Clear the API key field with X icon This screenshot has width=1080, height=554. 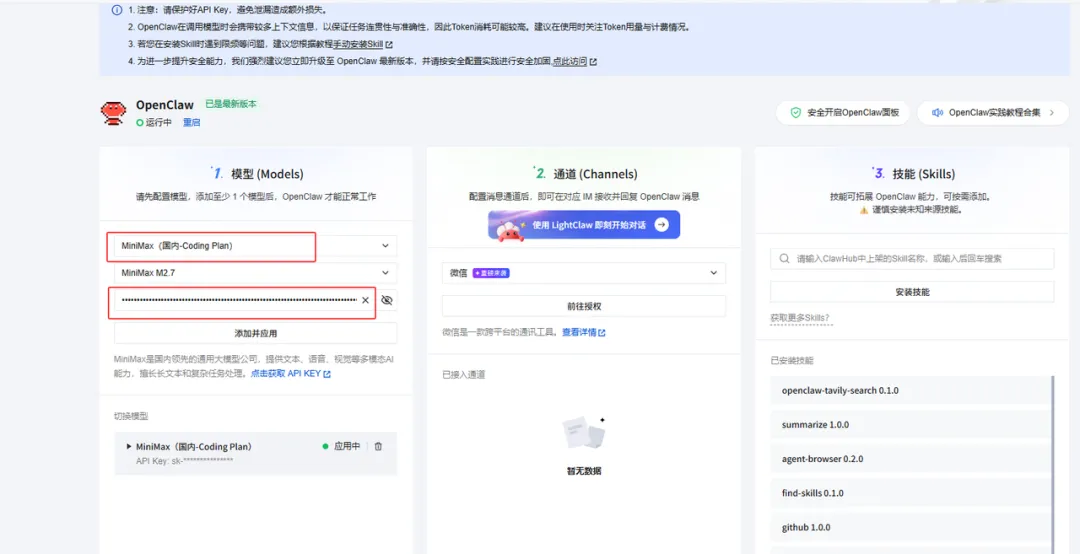click(x=366, y=300)
